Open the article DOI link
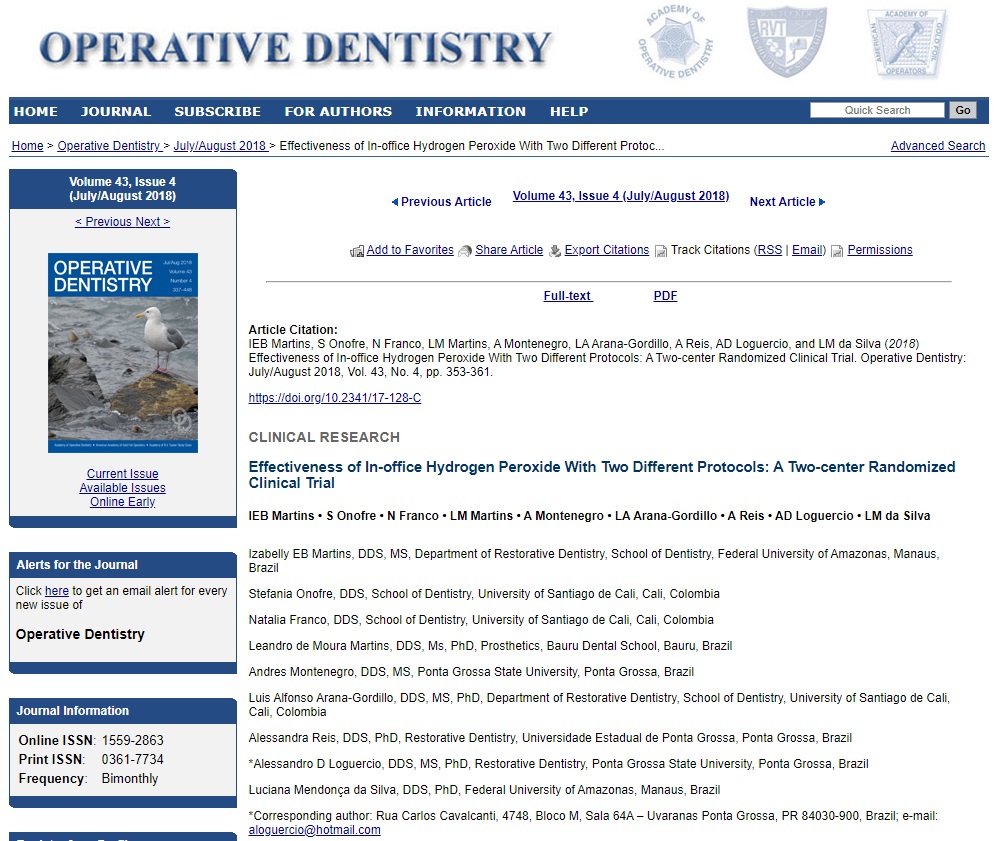 (x=334, y=398)
